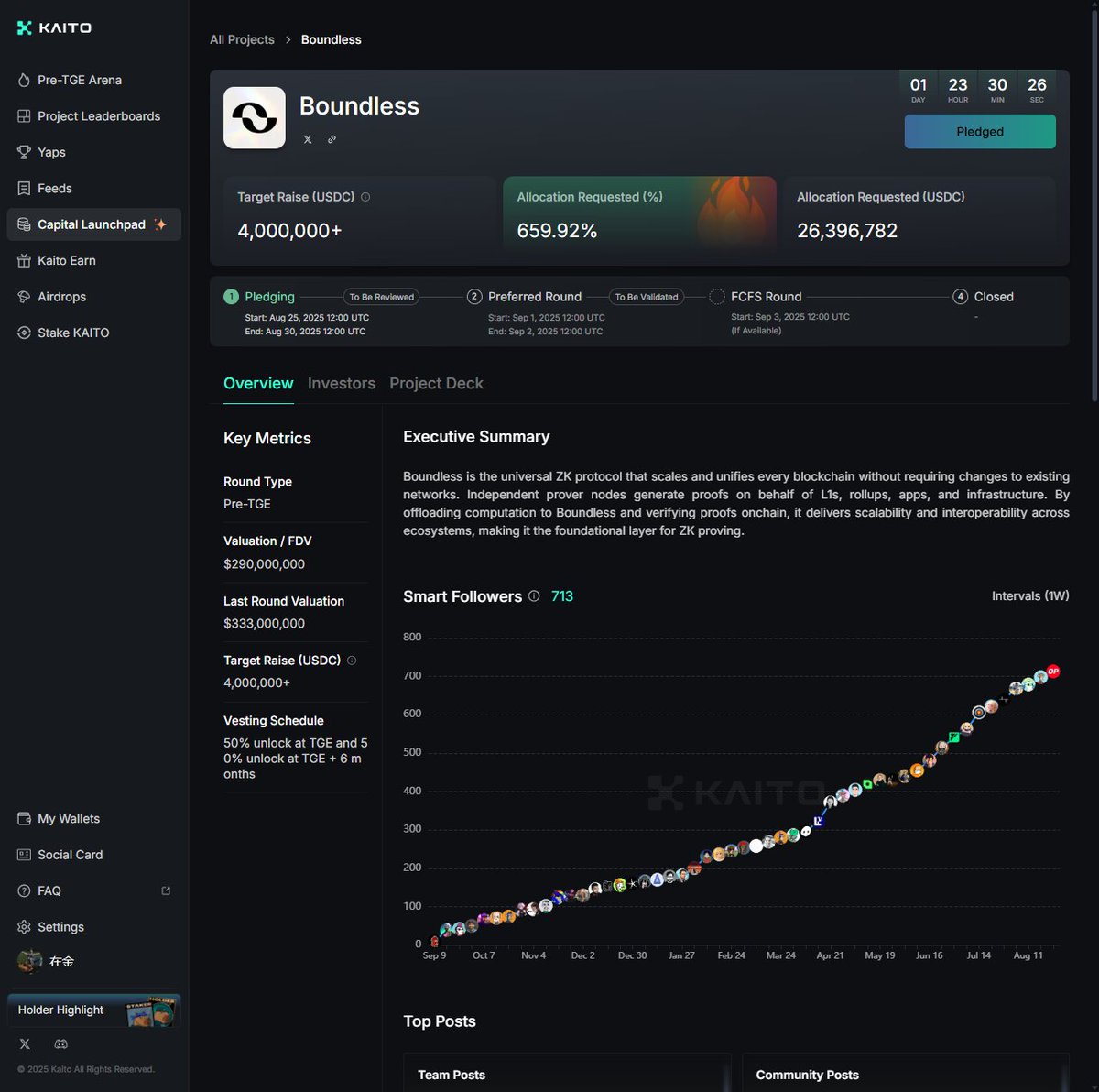
Task: Switch to the Overview tab
Action: tap(258, 384)
